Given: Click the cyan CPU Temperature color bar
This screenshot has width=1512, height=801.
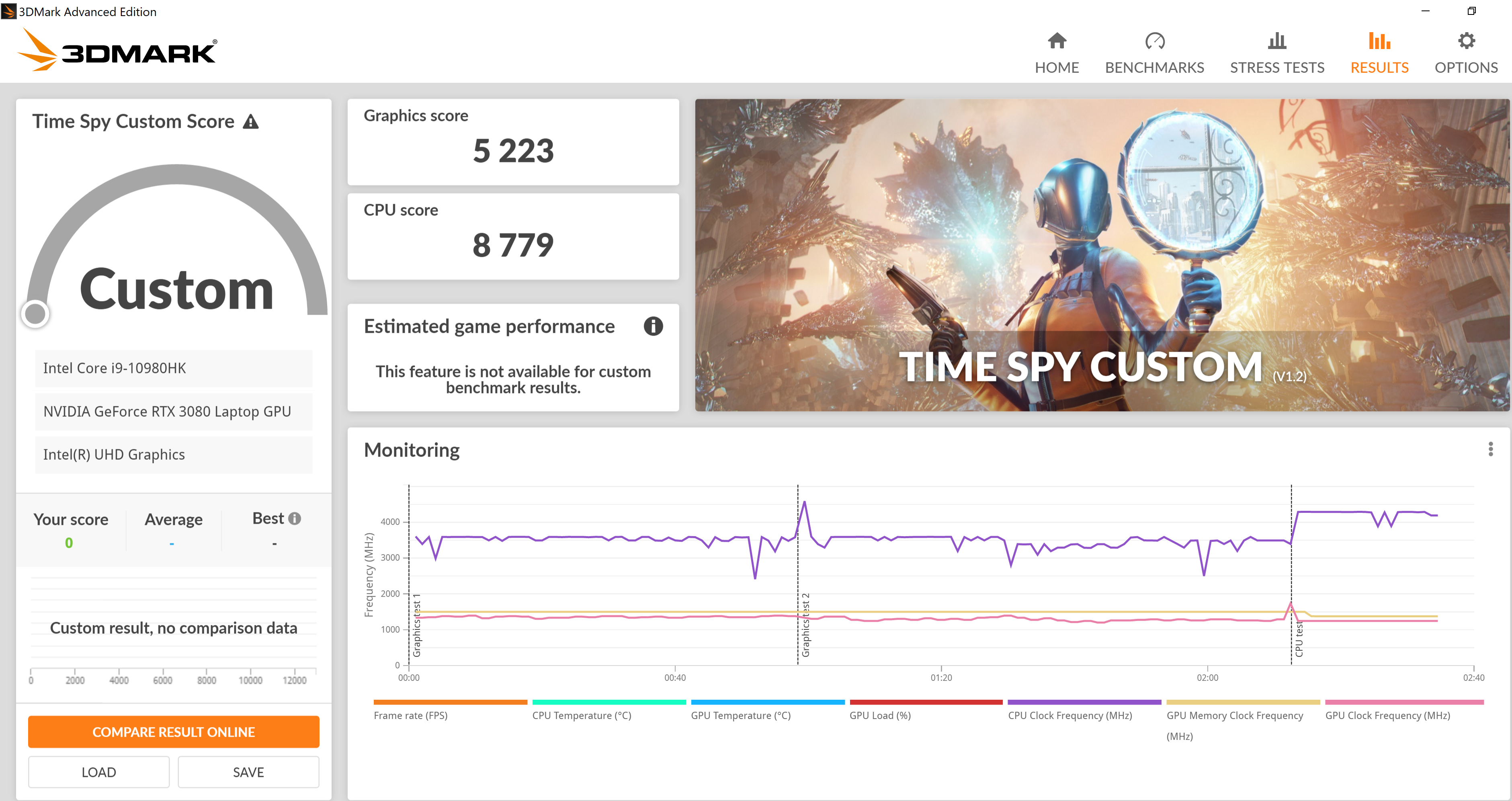Looking at the screenshot, I should [x=608, y=702].
